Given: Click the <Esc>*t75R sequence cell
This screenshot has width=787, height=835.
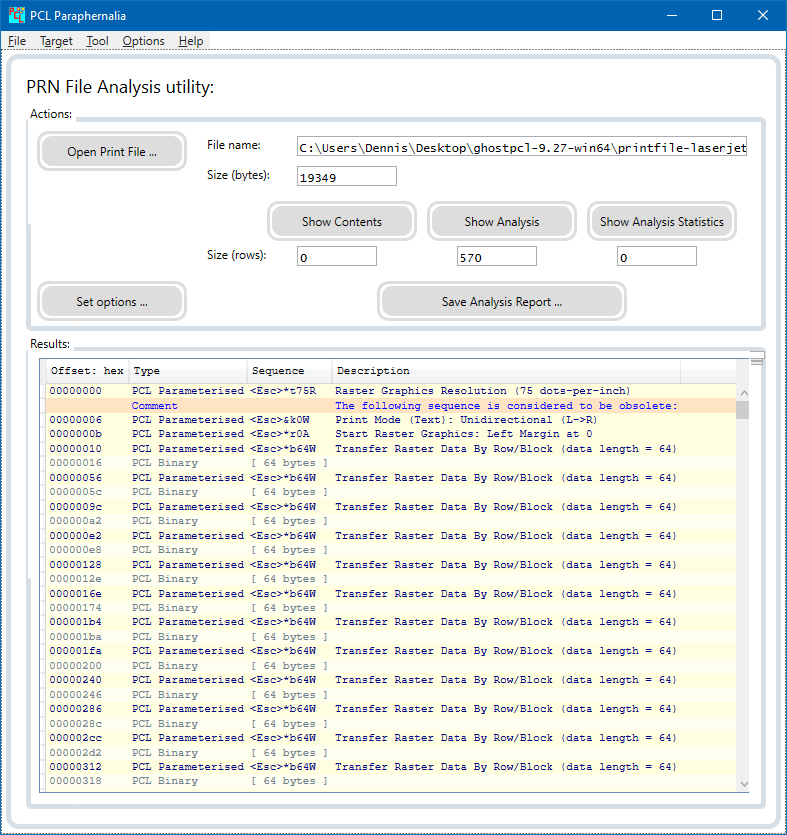Looking at the screenshot, I should [x=283, y=391].
